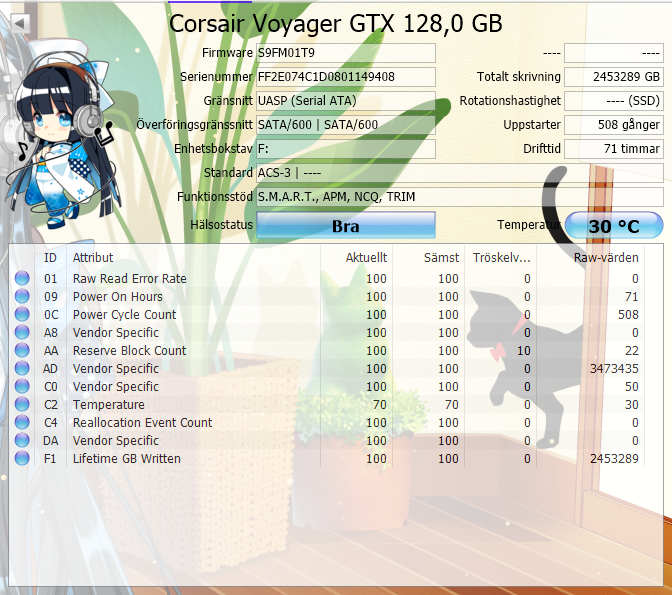This screenshot has width=672, height=595.
Task: Select the Temperature attribute name in table
Action: pyautogui.click(x=109, y=405)
